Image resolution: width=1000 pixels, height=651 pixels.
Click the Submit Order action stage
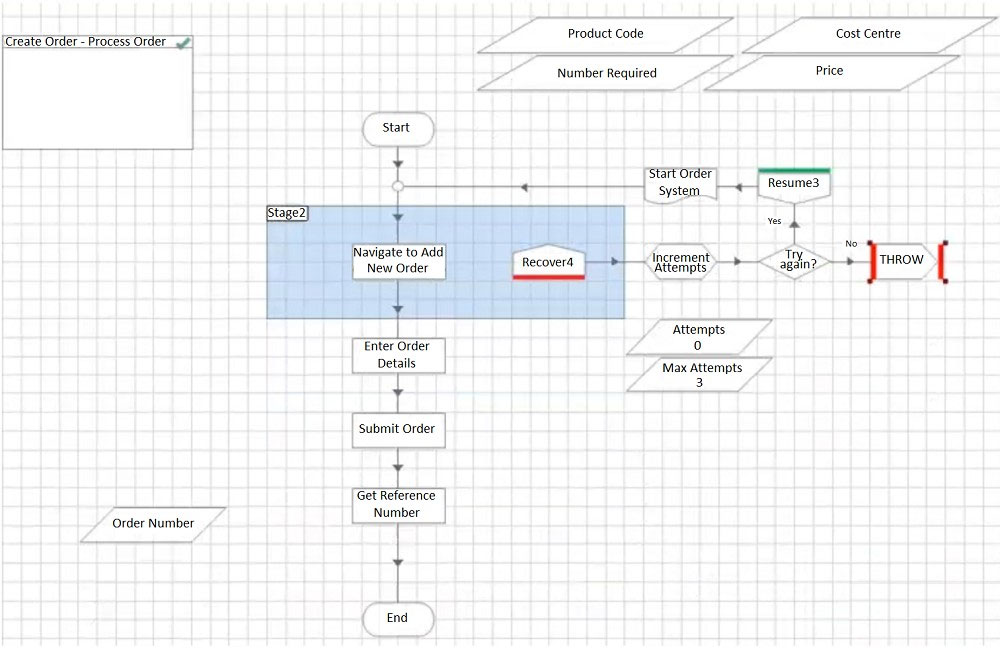[x=397, y=429]
